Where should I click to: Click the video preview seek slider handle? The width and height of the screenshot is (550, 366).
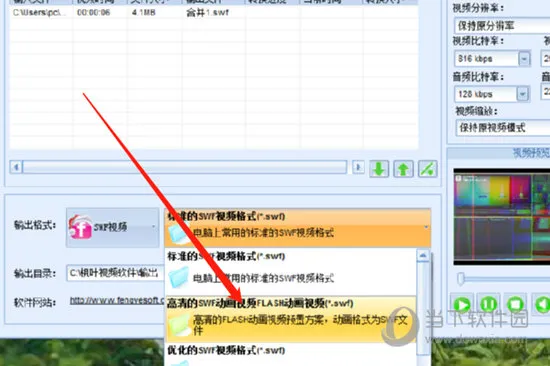click(x=461, y=279)
